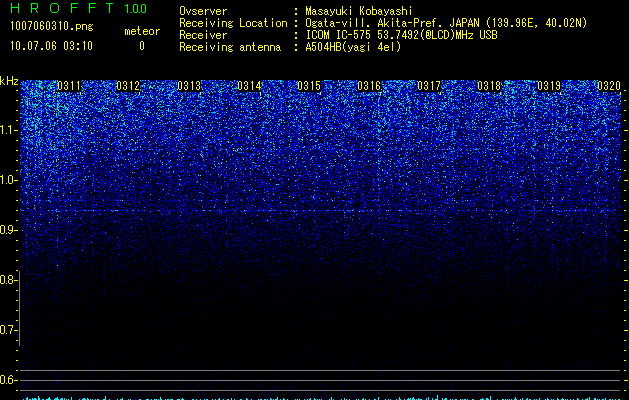Click the Receiving antenna label

230,47
